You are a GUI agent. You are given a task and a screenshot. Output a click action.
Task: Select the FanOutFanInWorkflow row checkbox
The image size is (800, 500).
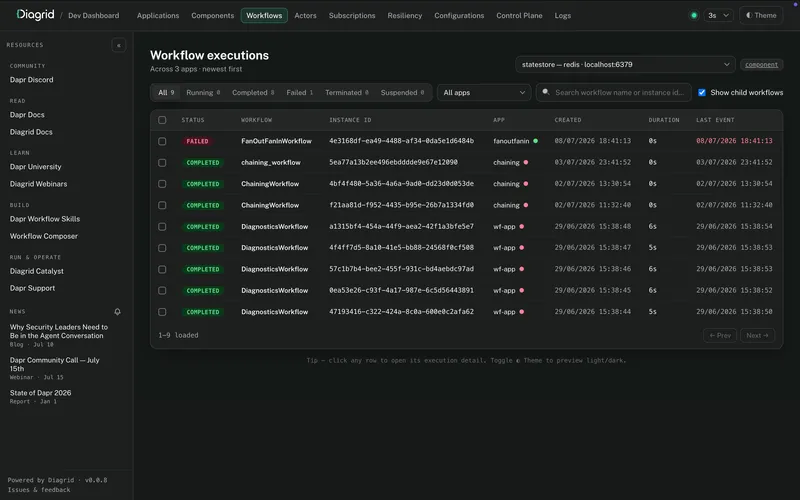coord(162,141)
